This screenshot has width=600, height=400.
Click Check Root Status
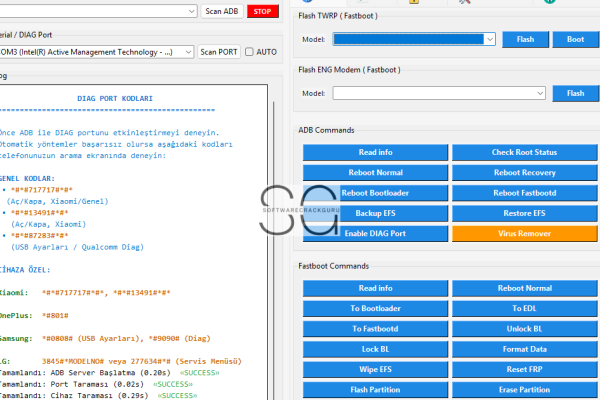(x=524, y=152)
